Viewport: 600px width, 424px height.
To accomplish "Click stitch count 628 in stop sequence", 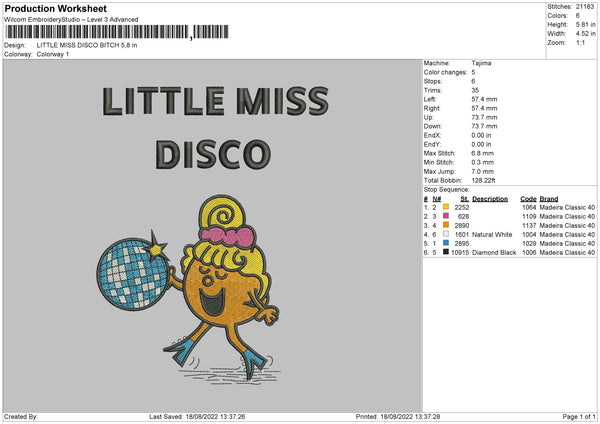I will click(x=463, y=217).
